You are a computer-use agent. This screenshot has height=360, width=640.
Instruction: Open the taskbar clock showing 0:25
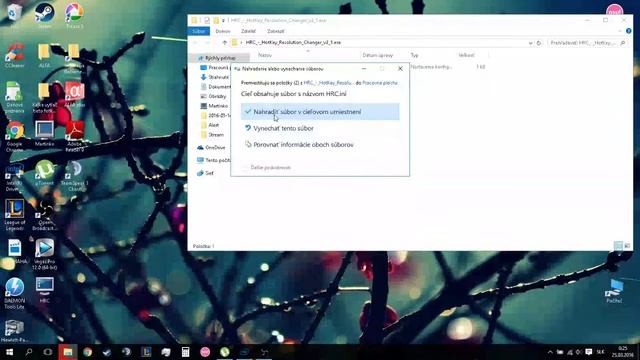(x=623, y=352)
